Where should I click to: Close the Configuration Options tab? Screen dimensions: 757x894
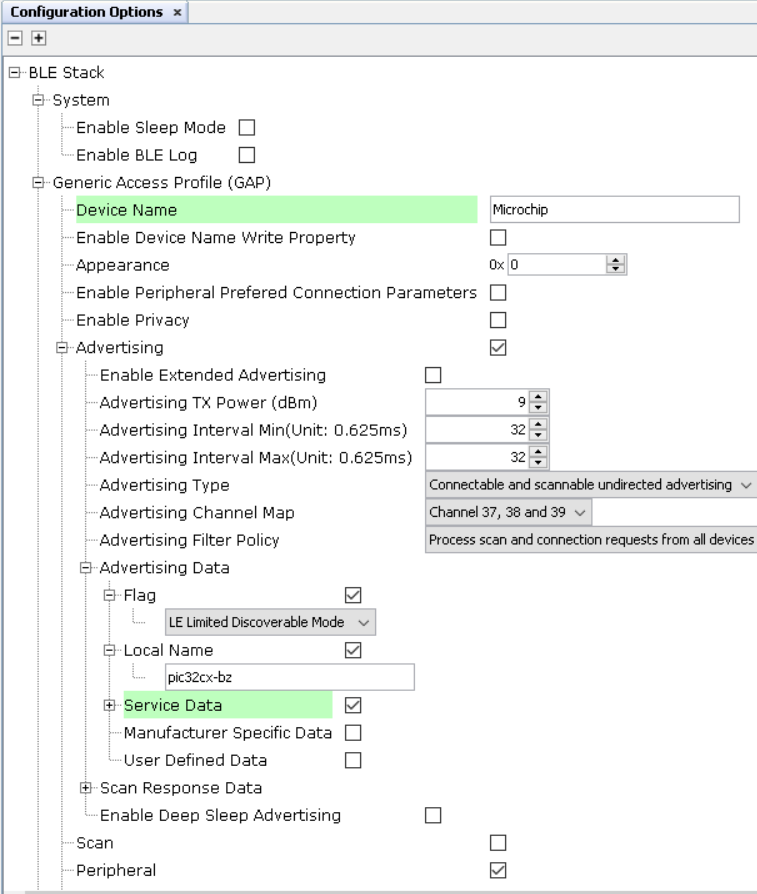click(177, 12)
